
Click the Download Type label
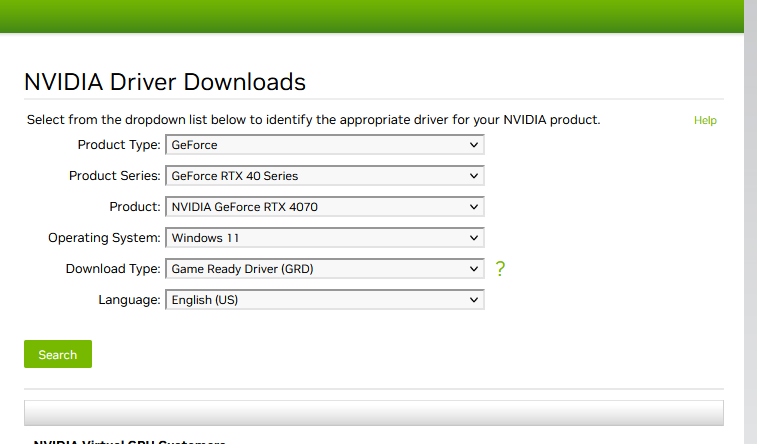coord(113,269)
